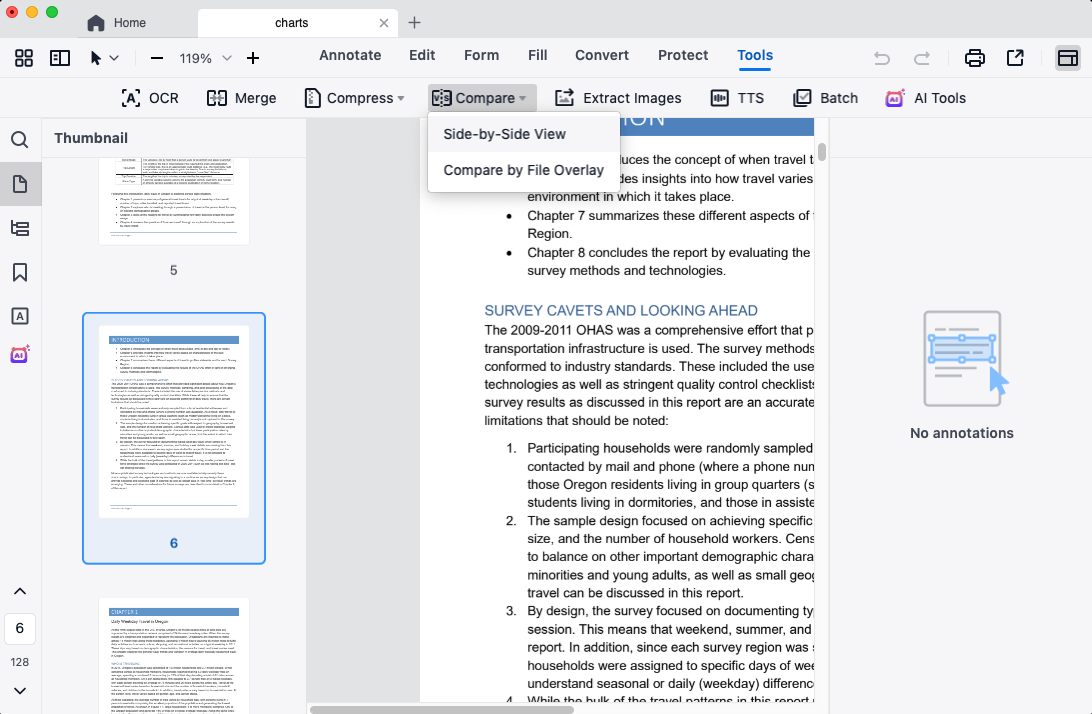This screenshot has width=1092, height=714.
Task: Toggle the thumbnail panel view
Action: (60, 58)
